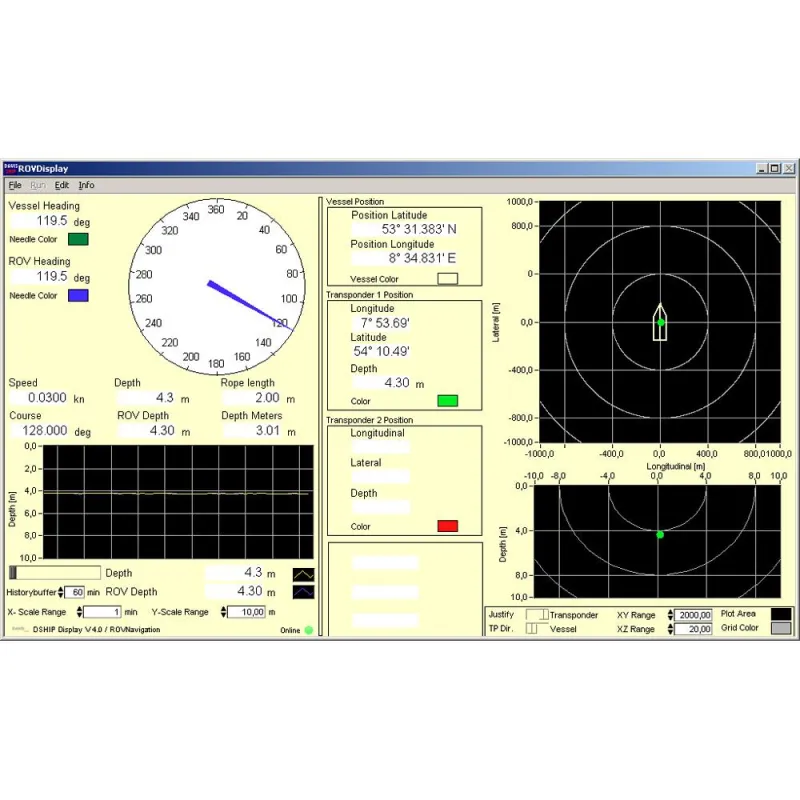800x800 pixels.
Task: Click the Transponder 1 Depth 4.30 value
Action: 381,383
